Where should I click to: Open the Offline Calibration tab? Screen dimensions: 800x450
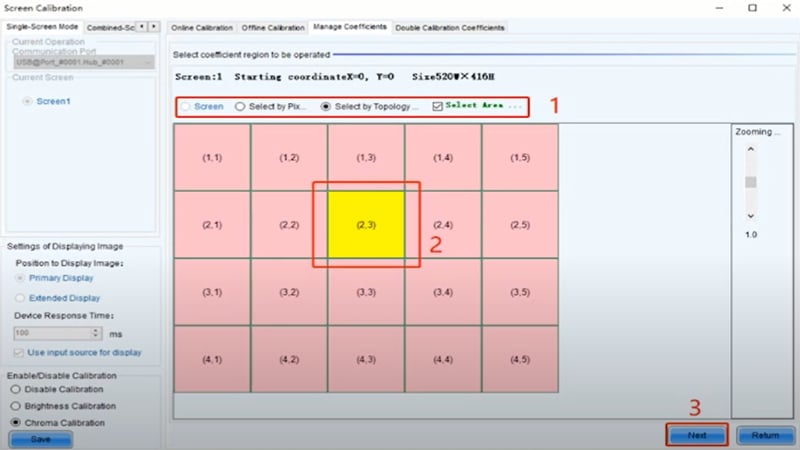pos(273,28)
